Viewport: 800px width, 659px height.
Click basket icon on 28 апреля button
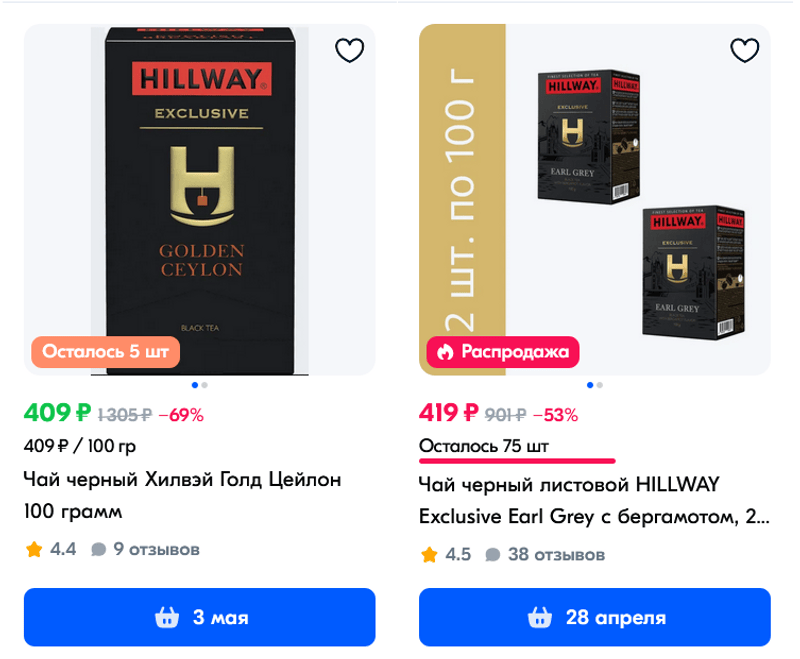[x=540, y=617]
